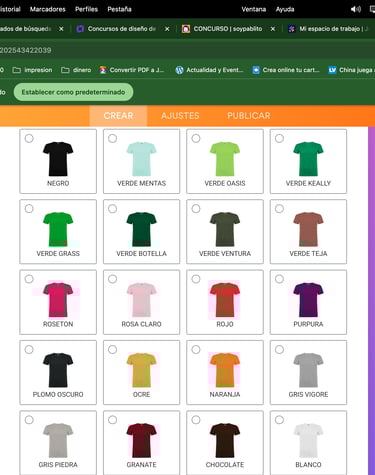Select the NEGRO radio button
The width and height of the screenshot is (375, 475).
(x=29, y=138)
